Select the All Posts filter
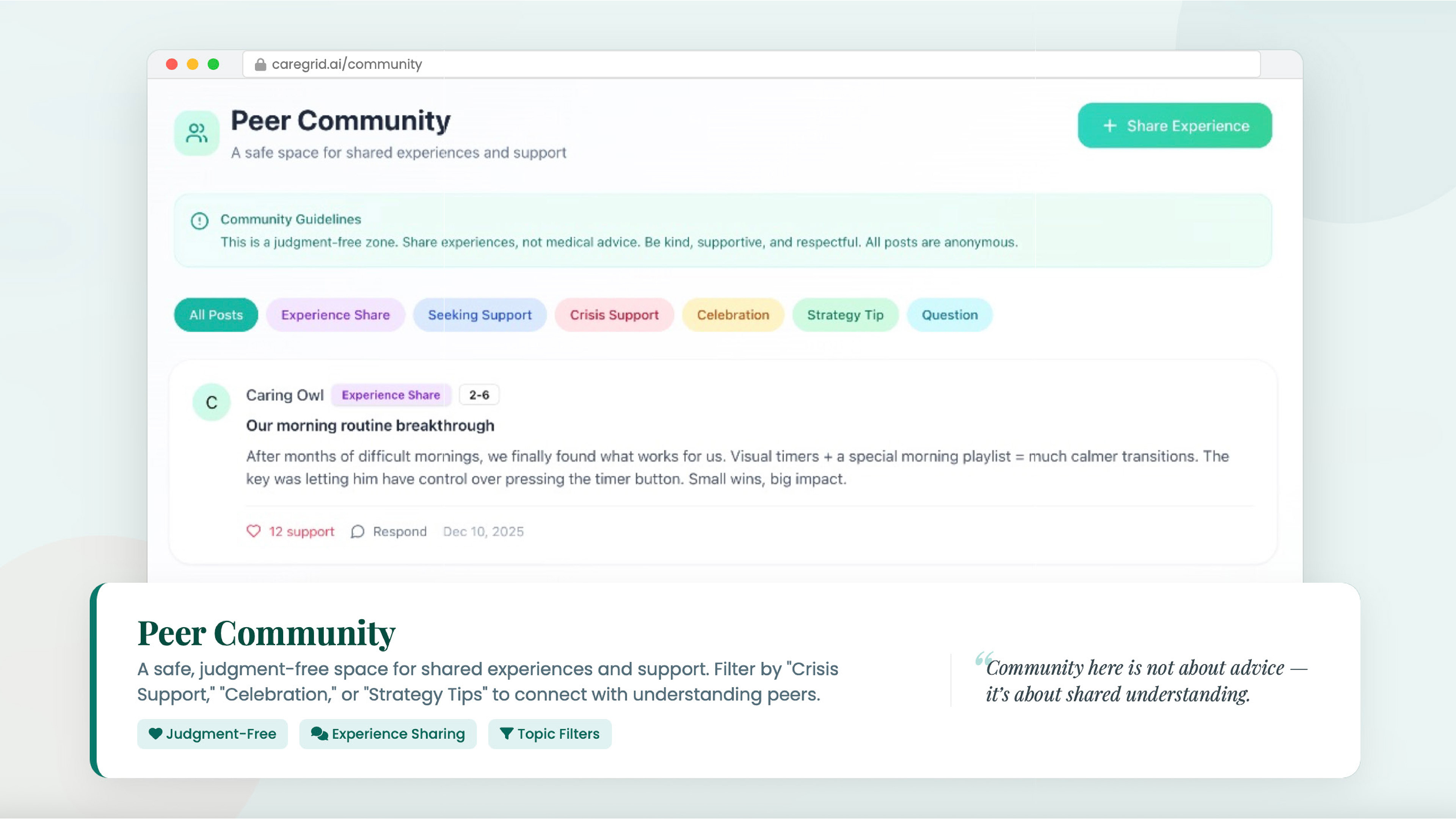This screenshot has width=1456, height=819. point(215,315)
